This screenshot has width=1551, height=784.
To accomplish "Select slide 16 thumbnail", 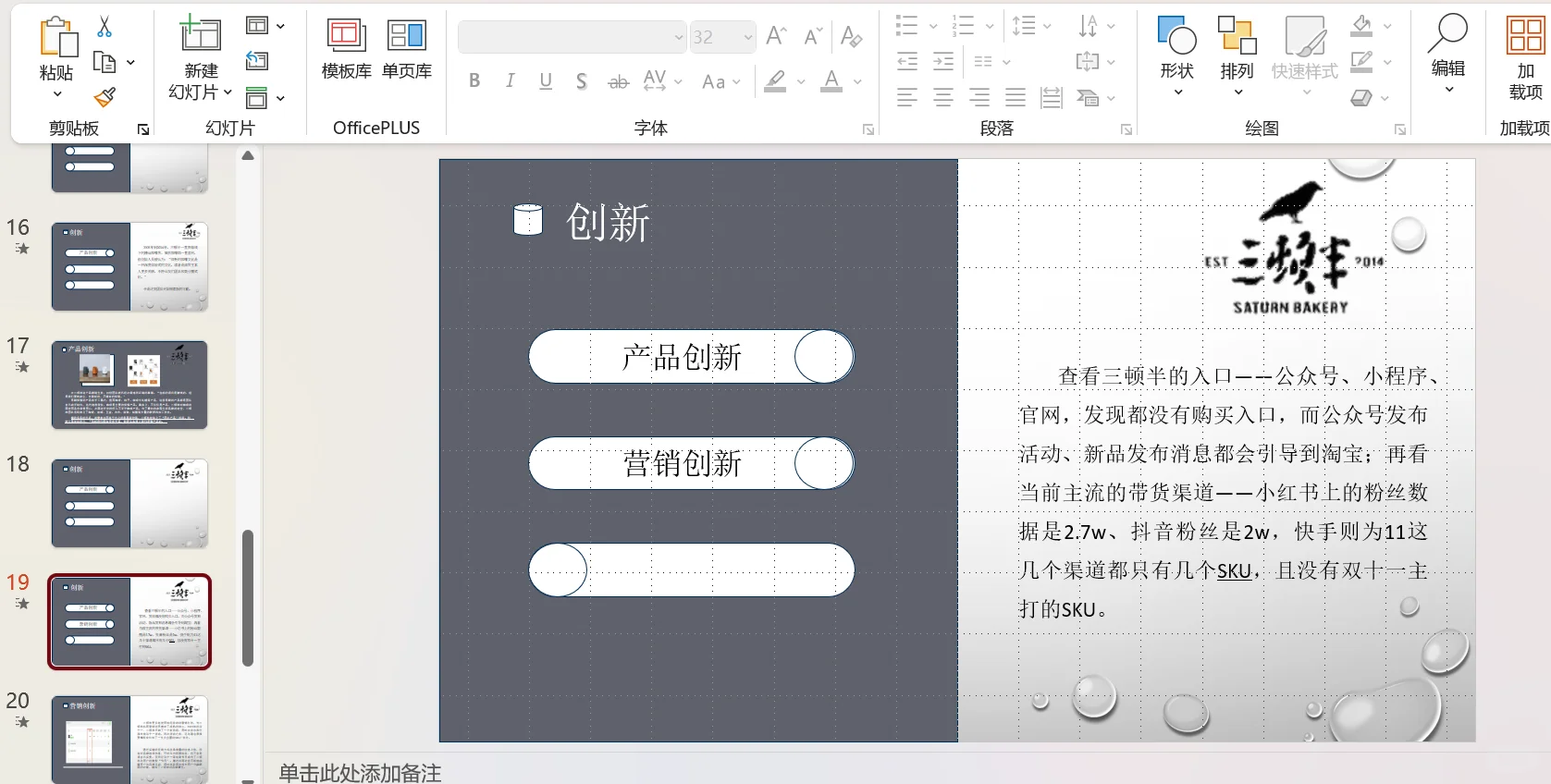I will (x=129, y=266).
